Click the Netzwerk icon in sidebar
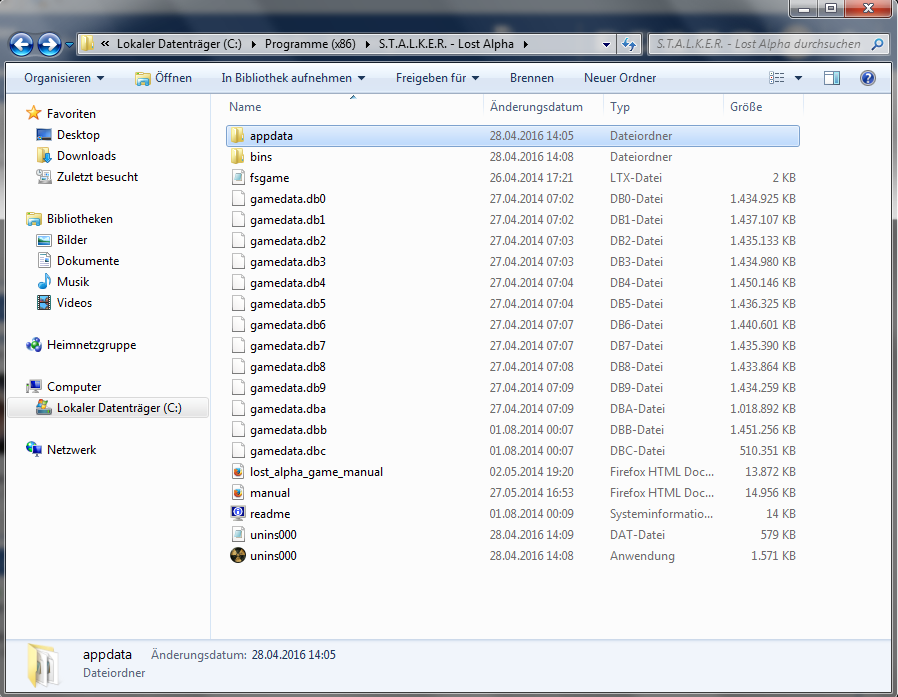This screenshot has width=898, height=697. click(x=34, y=449)
